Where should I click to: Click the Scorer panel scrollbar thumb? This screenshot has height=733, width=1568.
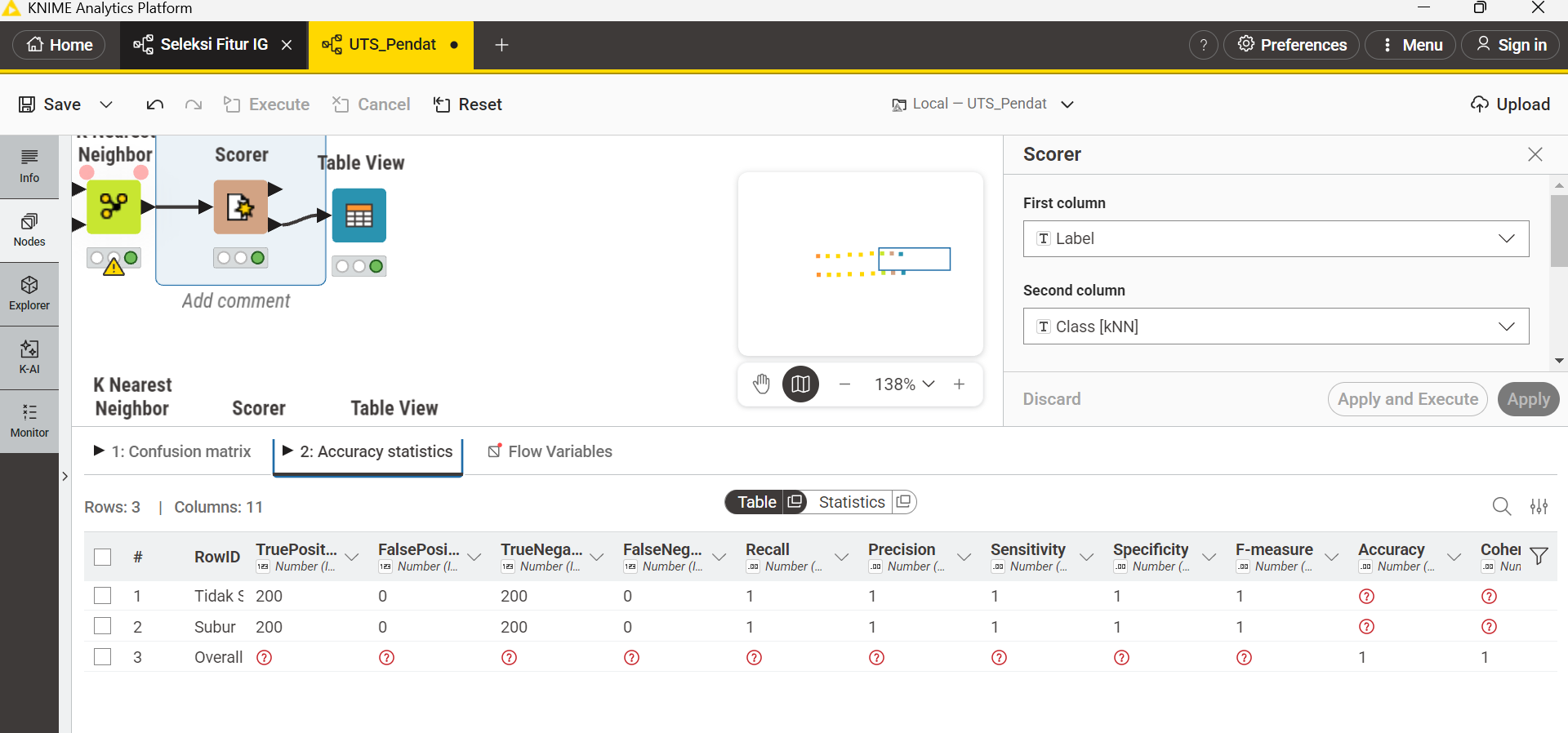coord(1559,231)
